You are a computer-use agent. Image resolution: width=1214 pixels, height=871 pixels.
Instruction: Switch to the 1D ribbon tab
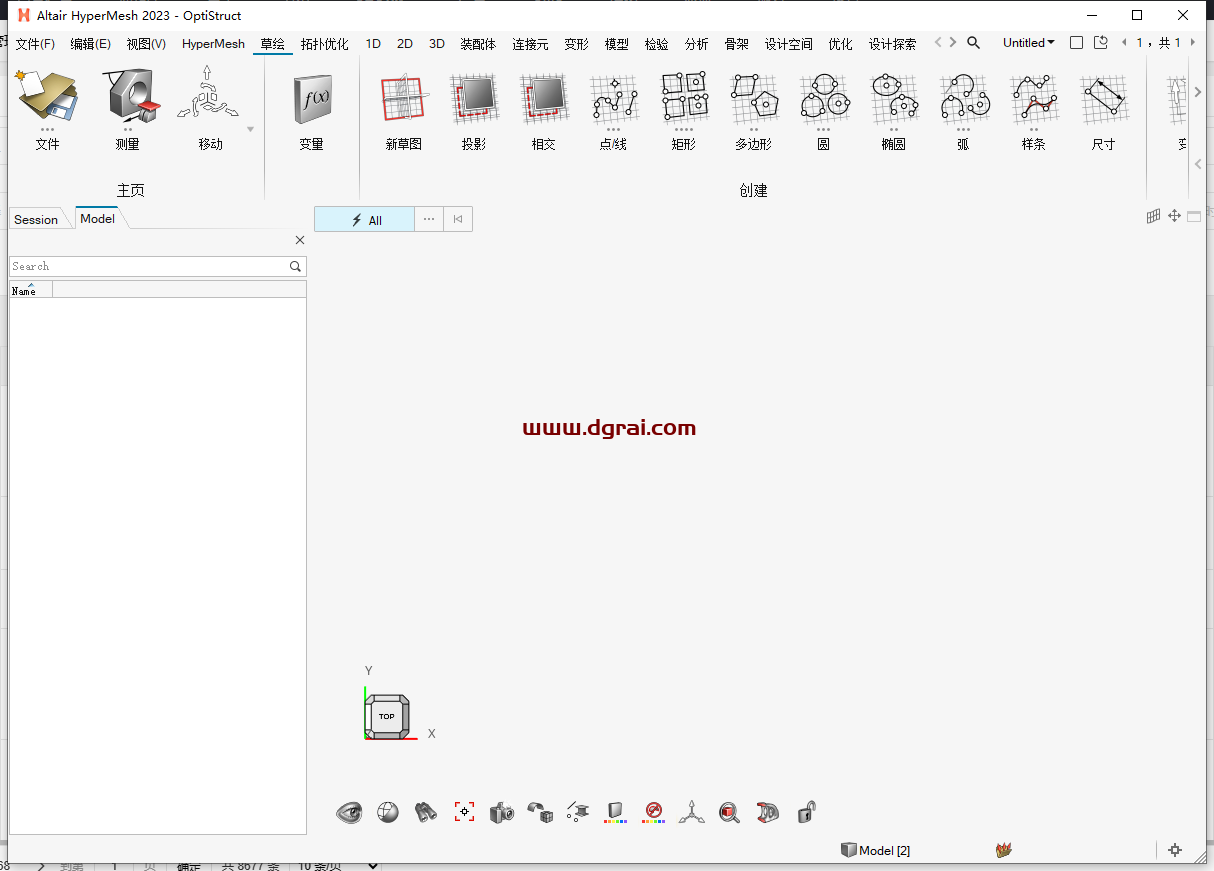(373, 44)
